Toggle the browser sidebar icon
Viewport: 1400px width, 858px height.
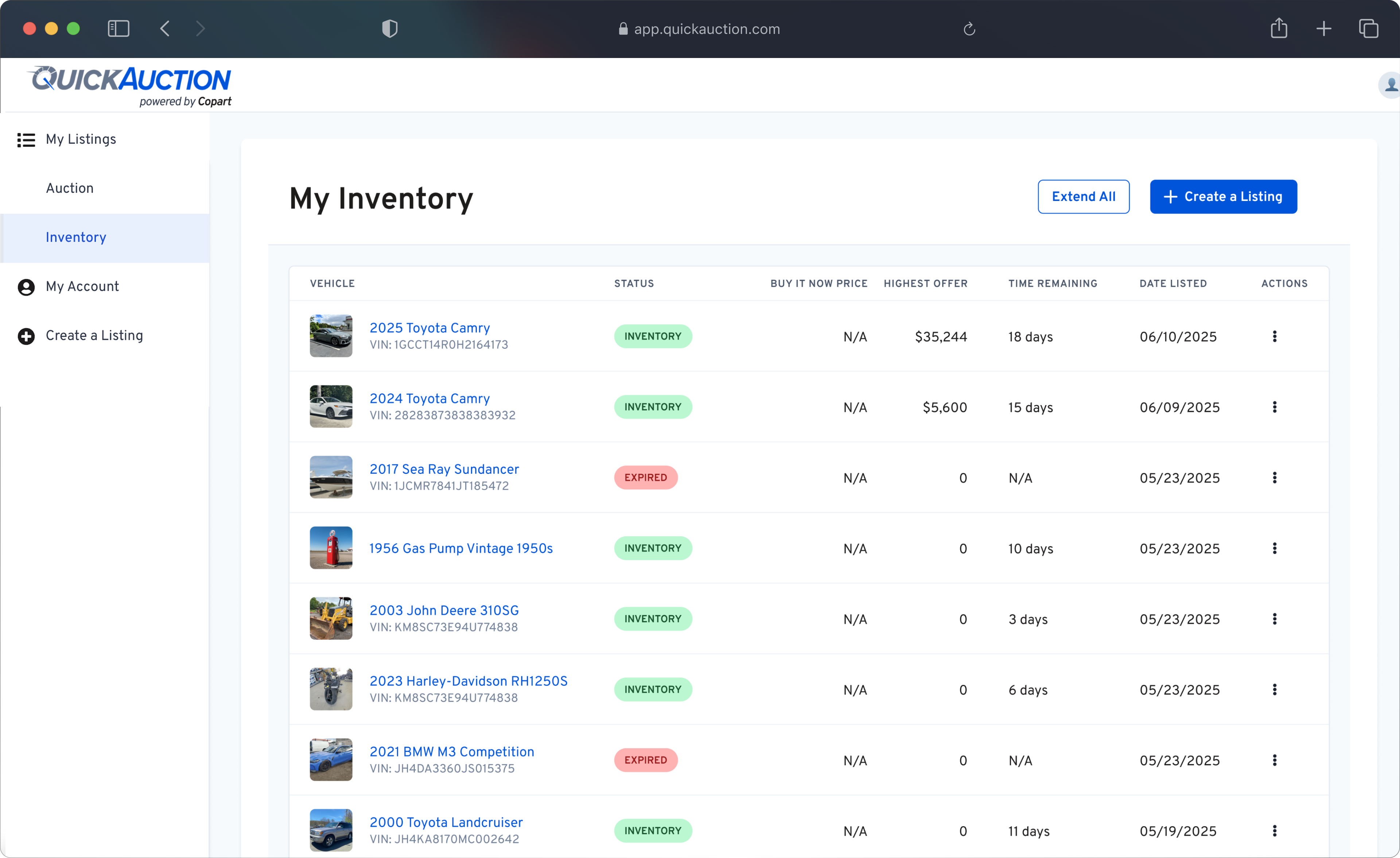coord(118,28)
